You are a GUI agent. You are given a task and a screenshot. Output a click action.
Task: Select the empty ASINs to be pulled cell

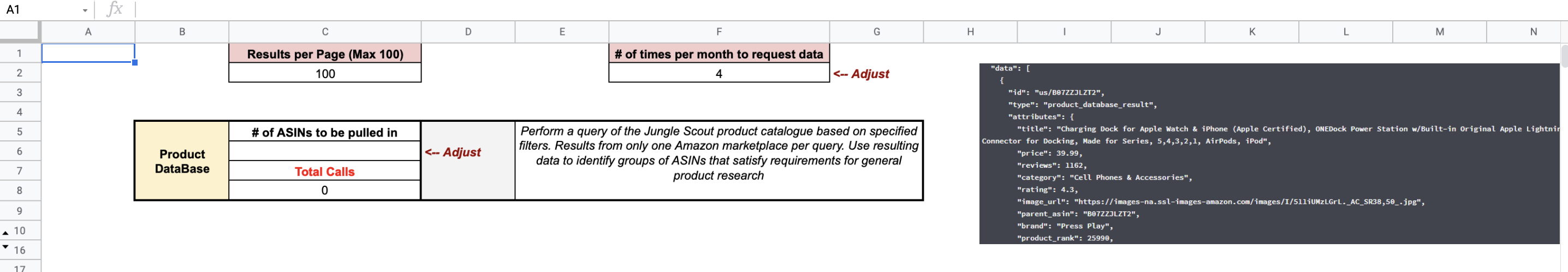coord(324,151)
